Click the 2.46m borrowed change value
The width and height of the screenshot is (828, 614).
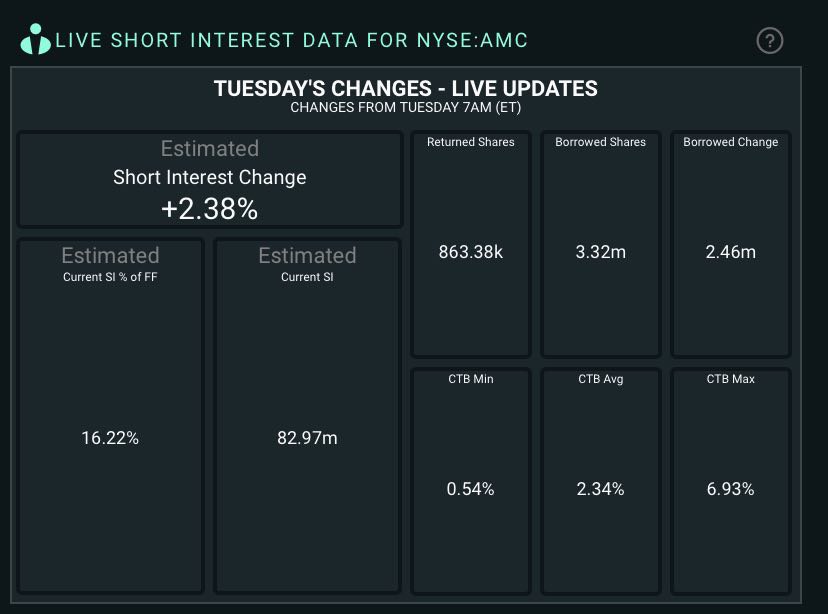pyautogui.click(x=730, y=252)
